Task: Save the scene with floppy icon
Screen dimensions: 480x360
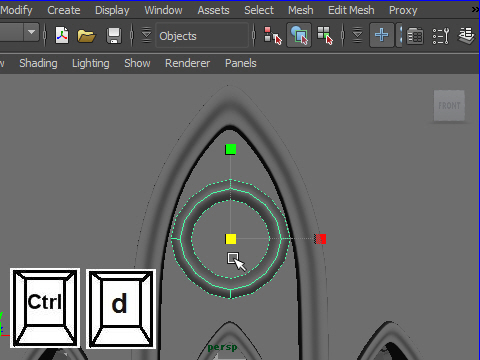Action: pyautogui.click(x=114, y=36)
